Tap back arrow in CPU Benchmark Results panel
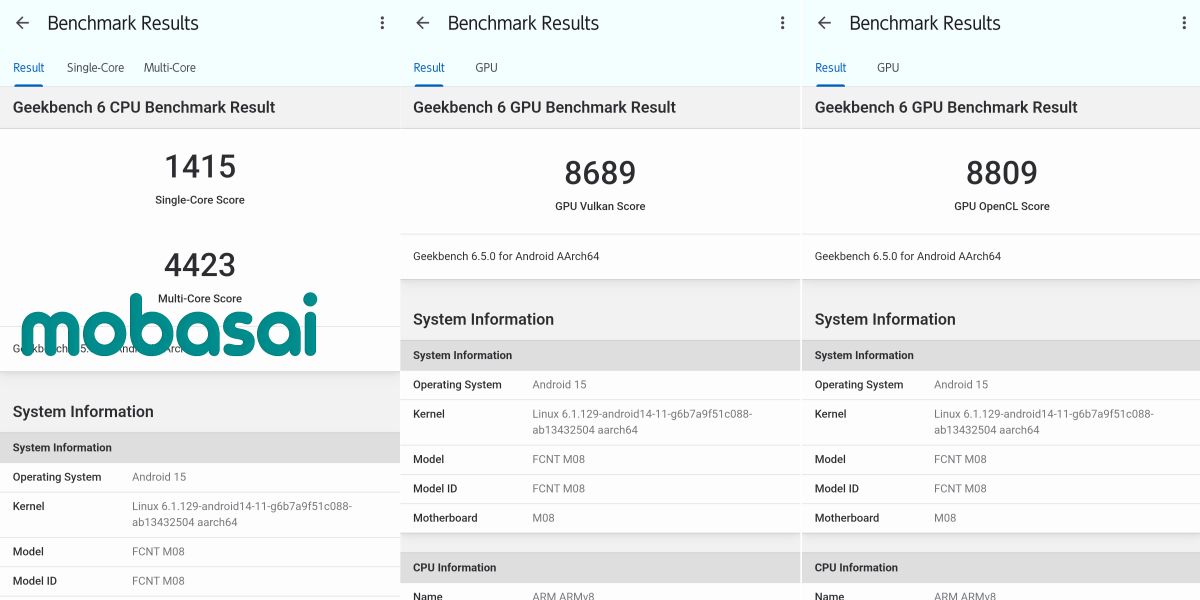 pyautogui.click(x=22, y=23)
